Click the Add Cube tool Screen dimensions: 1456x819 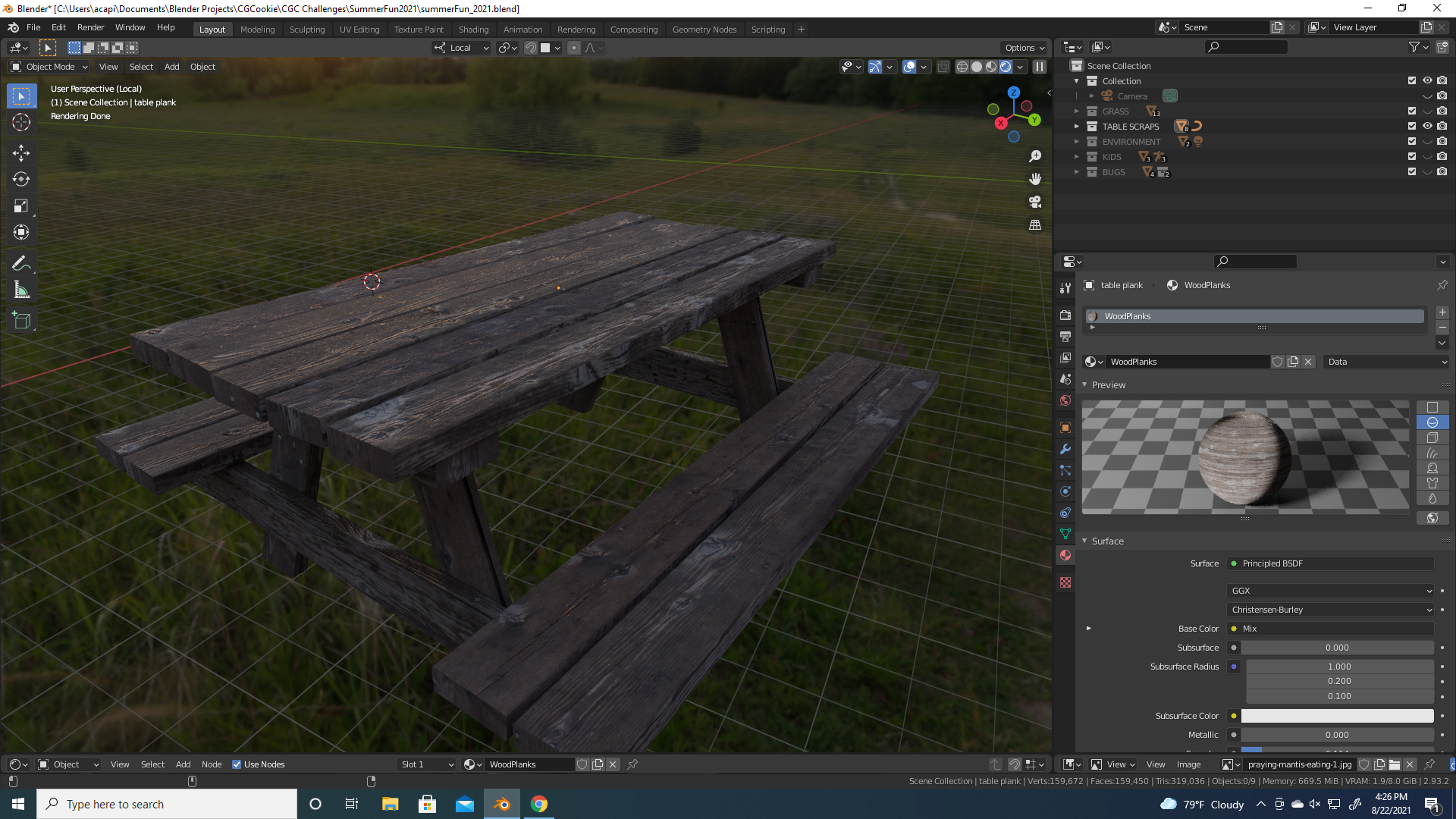(x=21, y=321)
